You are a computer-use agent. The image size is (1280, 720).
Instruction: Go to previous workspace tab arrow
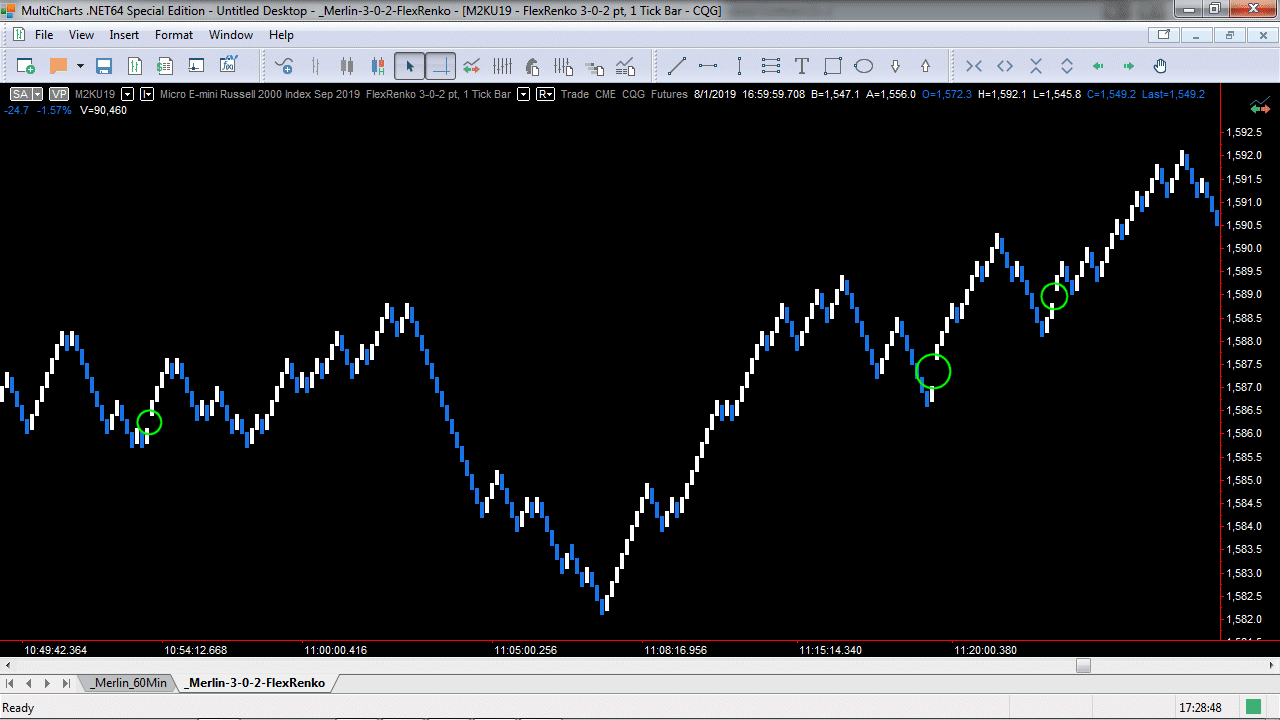click(x=29, y=683)
